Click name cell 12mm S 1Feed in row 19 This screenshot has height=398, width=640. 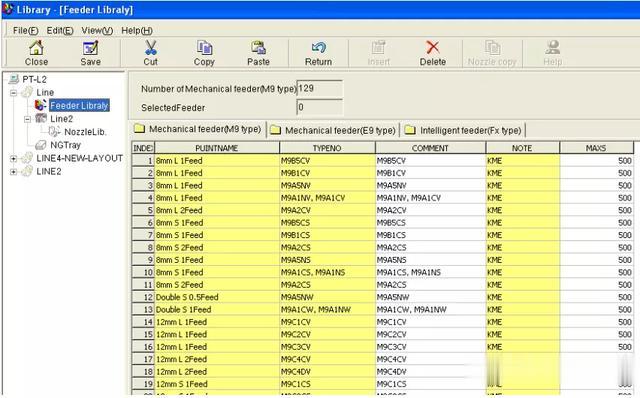(217, 384)
